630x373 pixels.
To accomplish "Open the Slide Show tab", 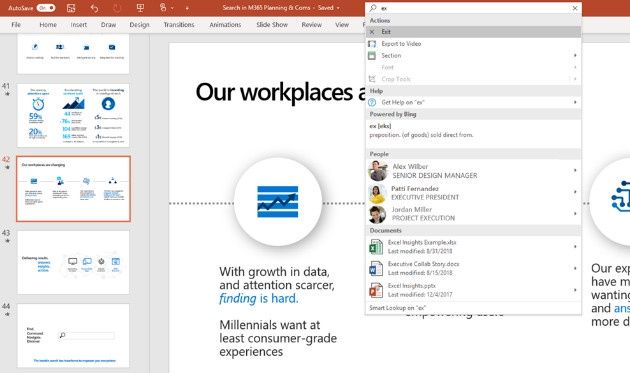I will tap(272, 25).
